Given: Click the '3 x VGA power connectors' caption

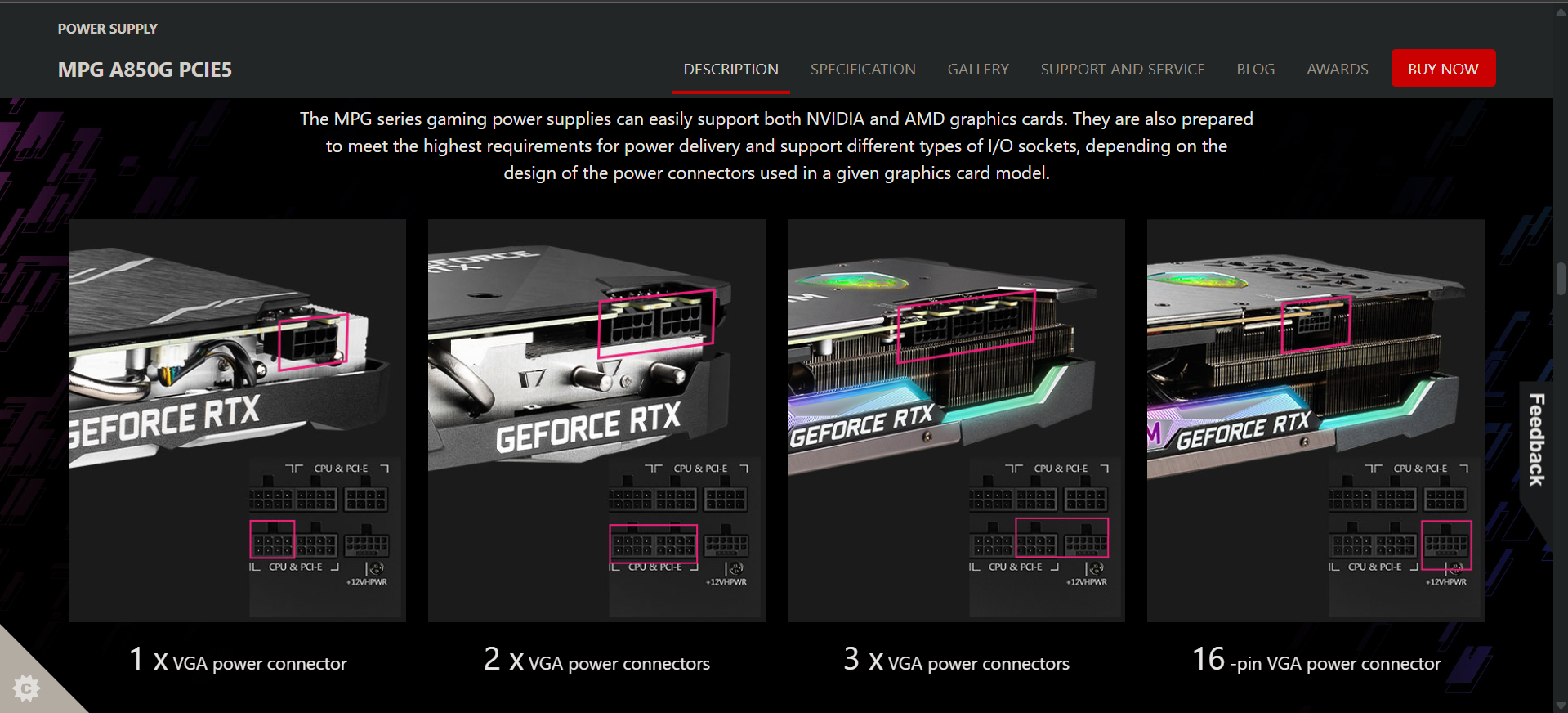Looking at the screenshot, I should [x=956, y=660].
